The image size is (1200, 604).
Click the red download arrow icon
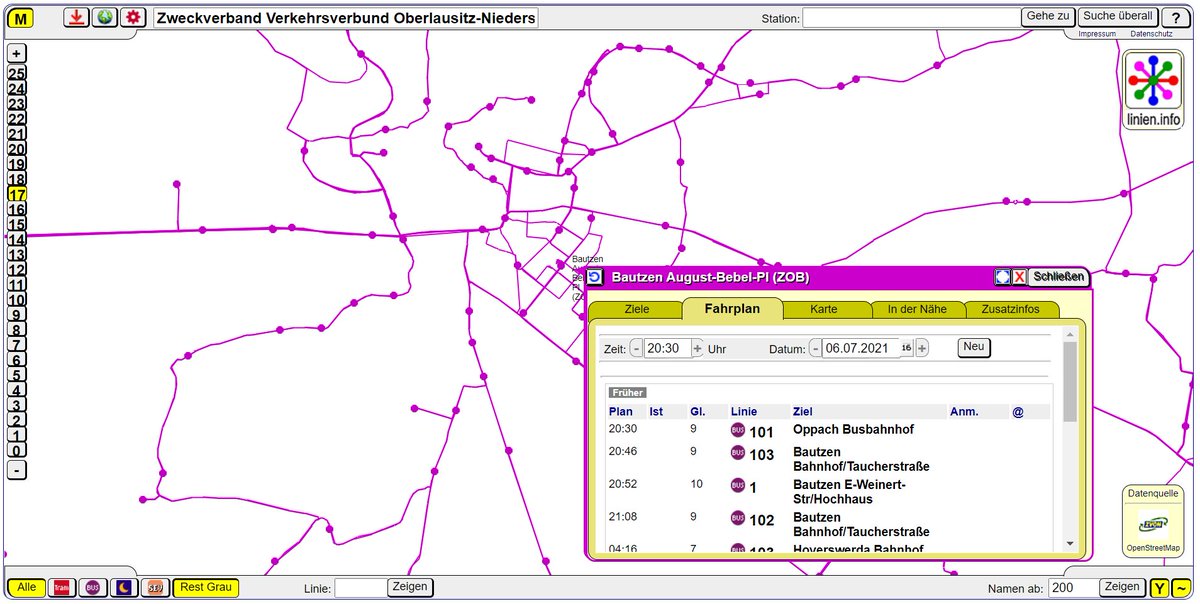coord(76,18)
